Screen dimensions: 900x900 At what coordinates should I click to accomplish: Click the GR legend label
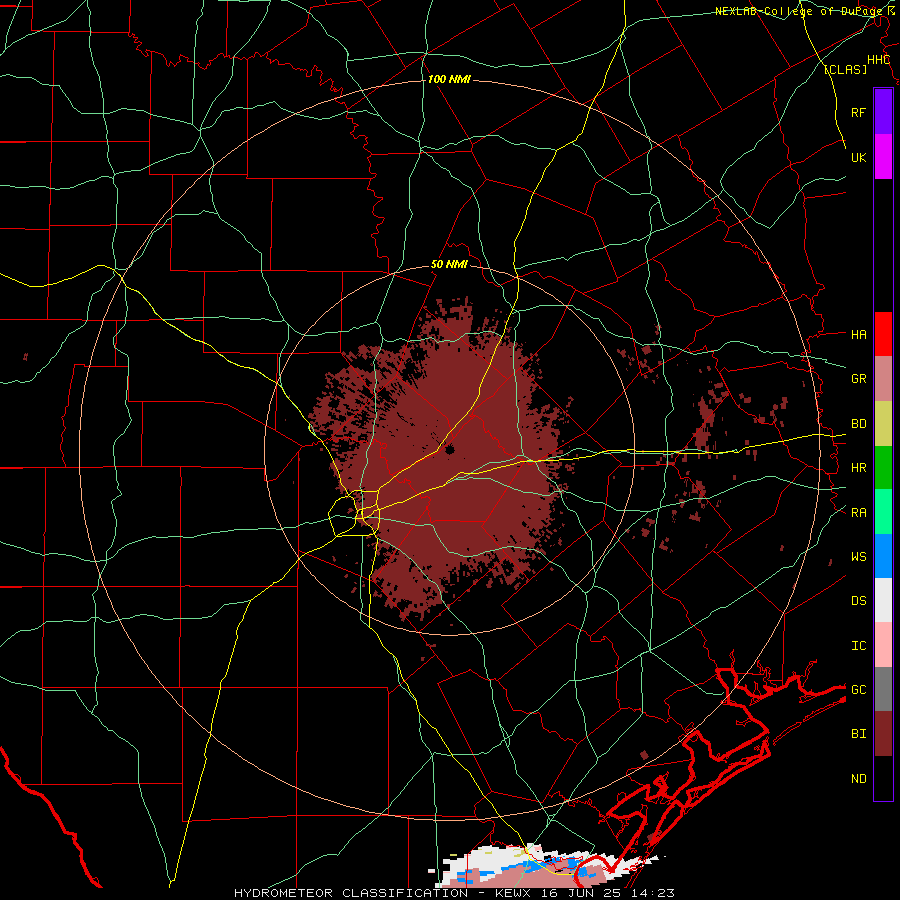858,379
